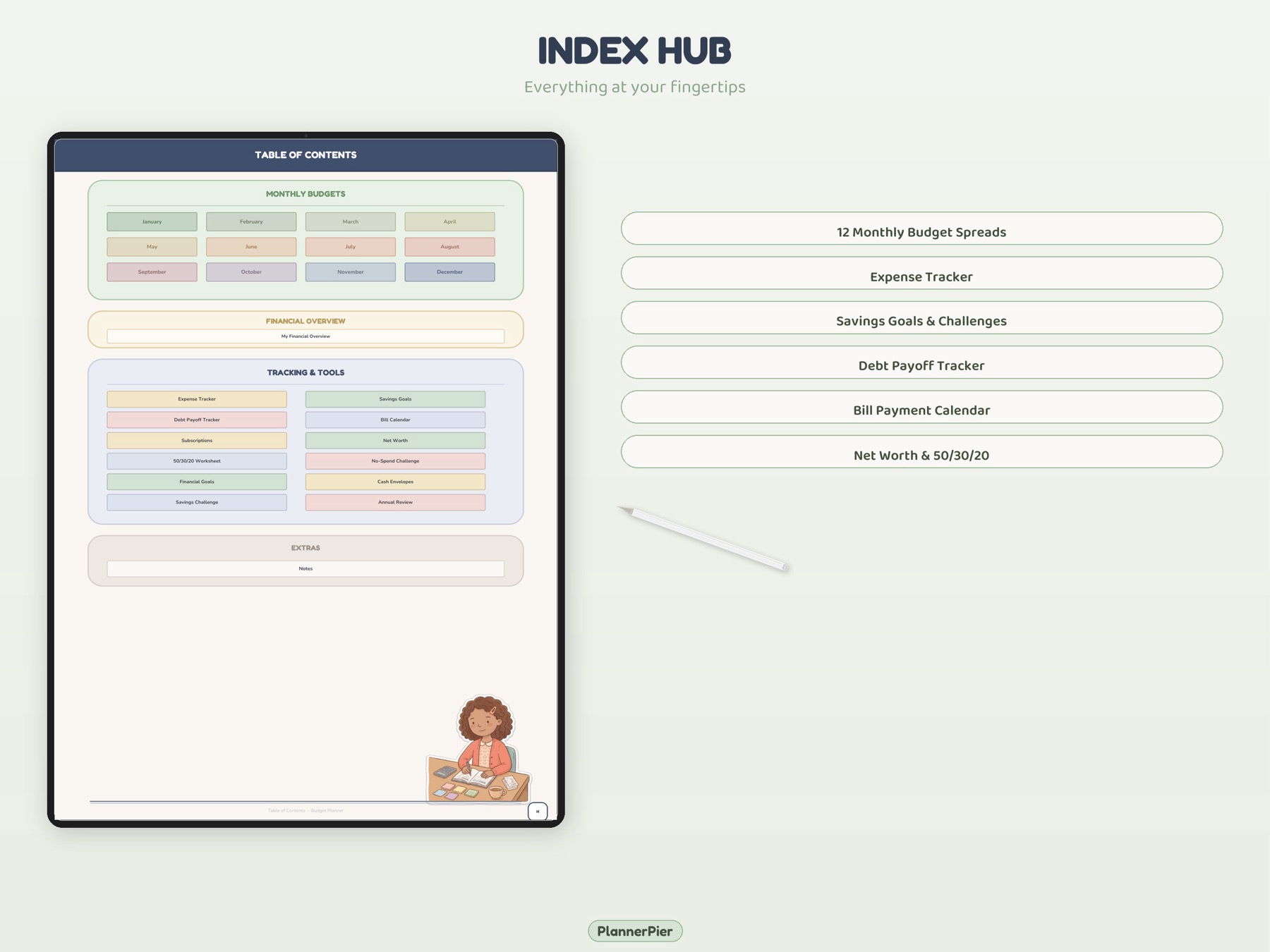Image resolution: width=1270 pixels, height=952 pixels.
Task: View the 50/30/20 Worksheet
Action: pyautogui.click(x=196, y=461)
